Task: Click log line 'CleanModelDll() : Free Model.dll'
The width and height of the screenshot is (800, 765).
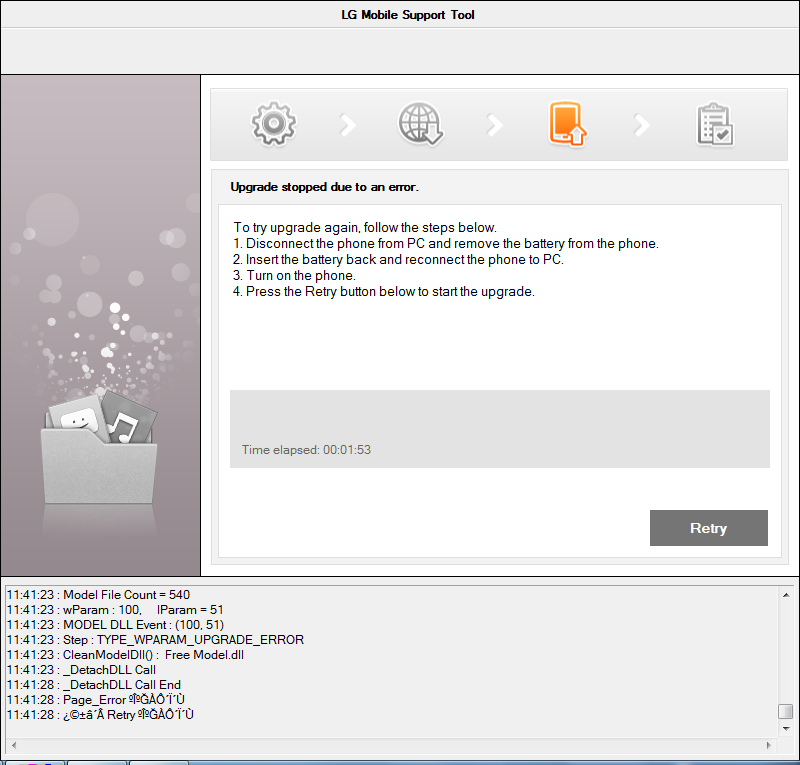Action: (x=126, y=654)
